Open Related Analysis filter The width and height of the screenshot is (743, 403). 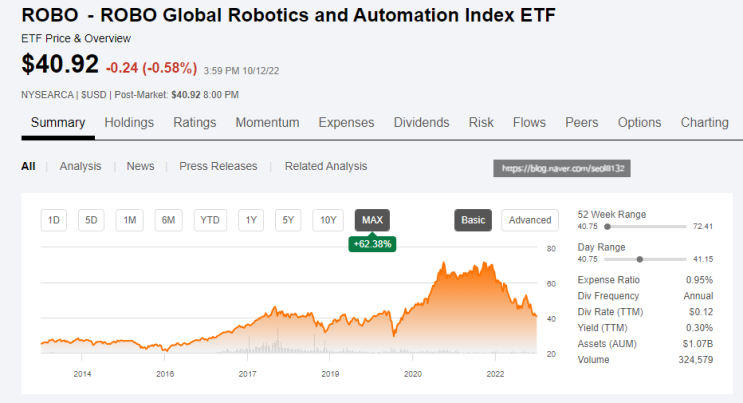pyautogui.click(x=326, y=166)
